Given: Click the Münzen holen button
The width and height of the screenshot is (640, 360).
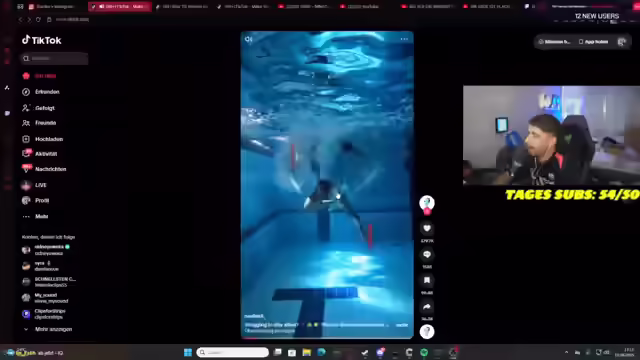Looking at the screenshot, I should 554,42.
